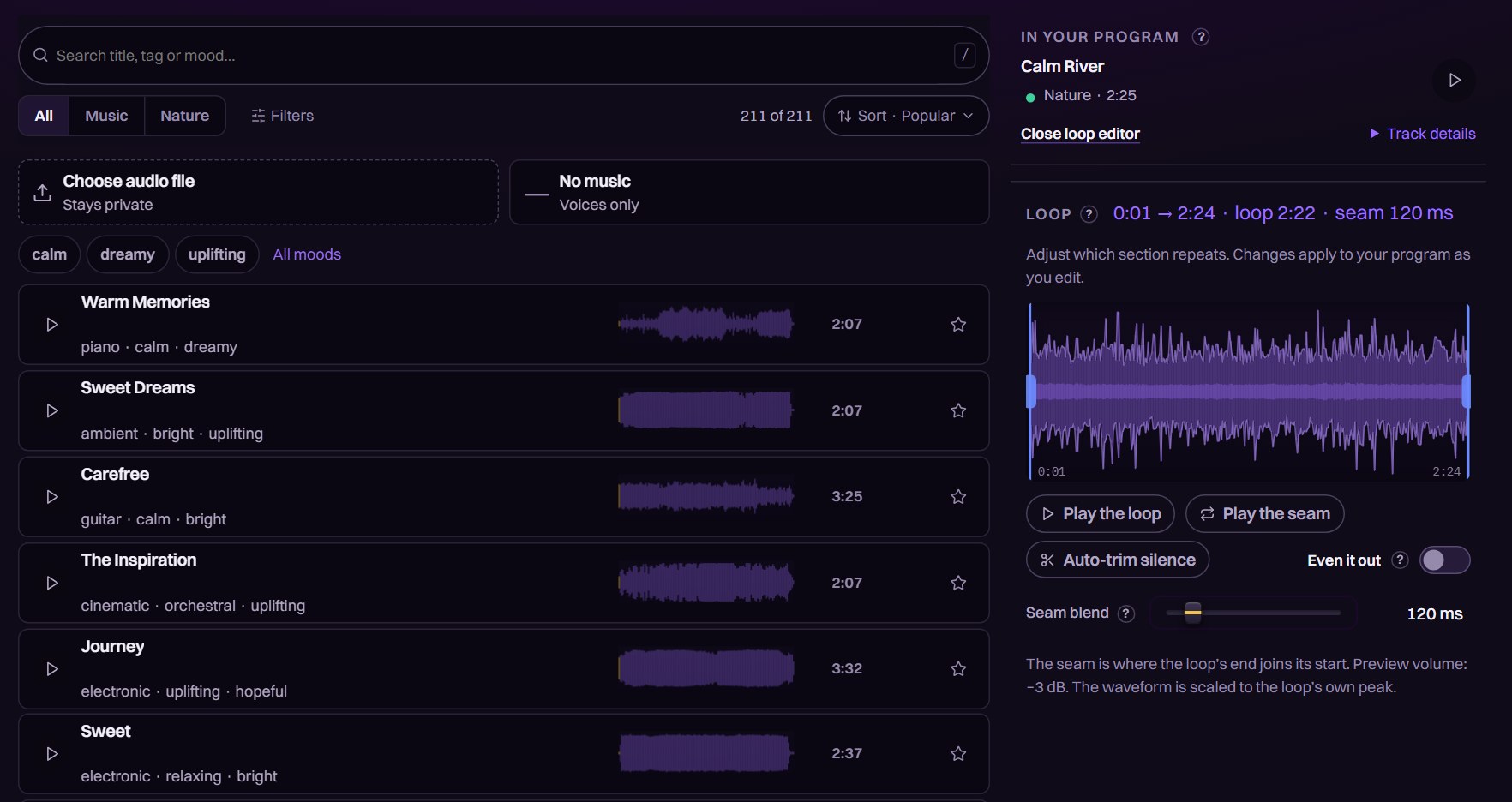Play Calm River in the program panel

1454,80
